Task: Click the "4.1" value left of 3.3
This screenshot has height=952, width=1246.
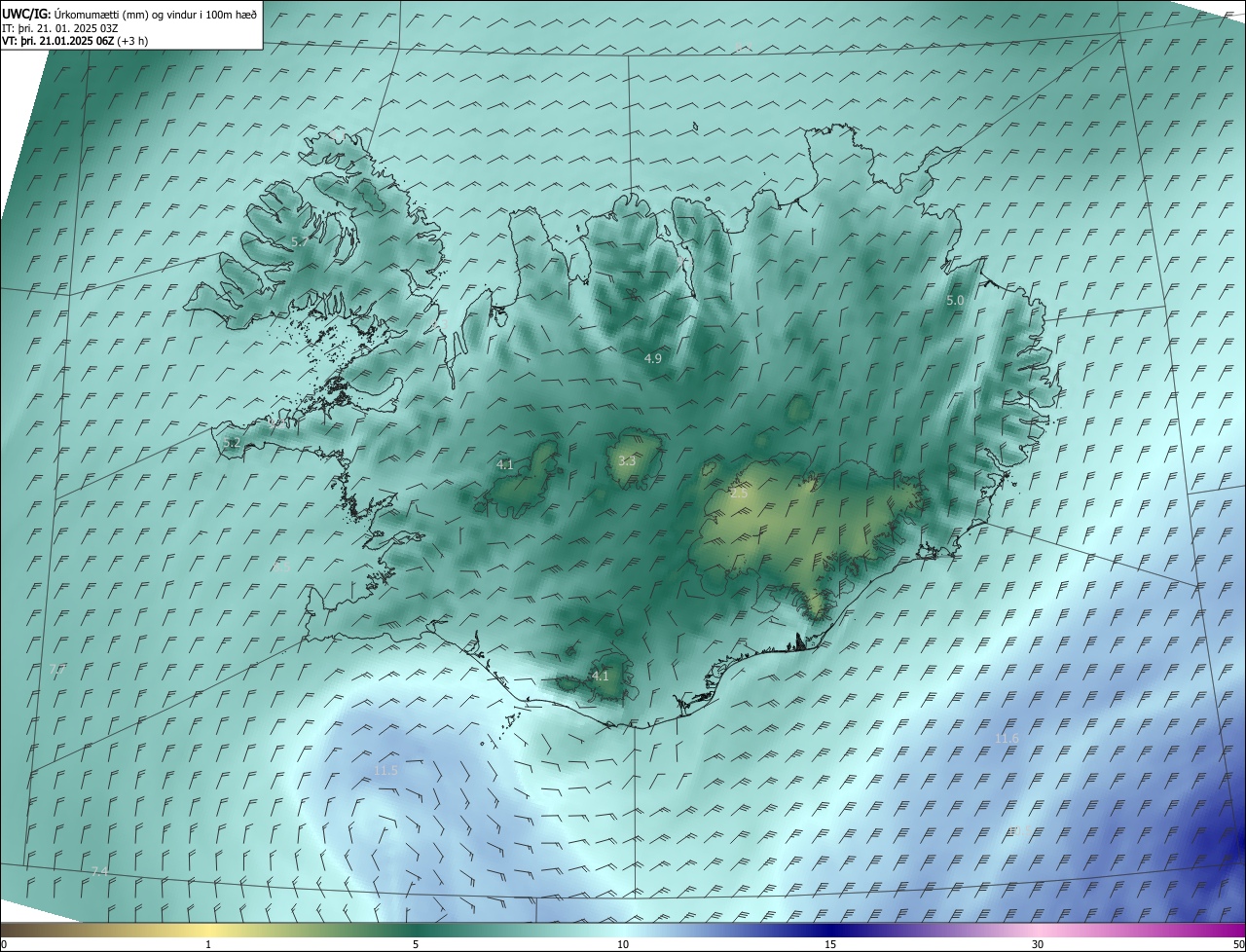Action: coord(505,465)
